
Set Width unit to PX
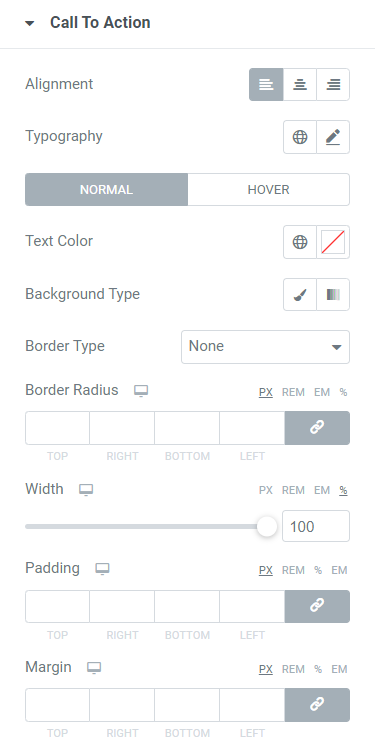point(266,490)
